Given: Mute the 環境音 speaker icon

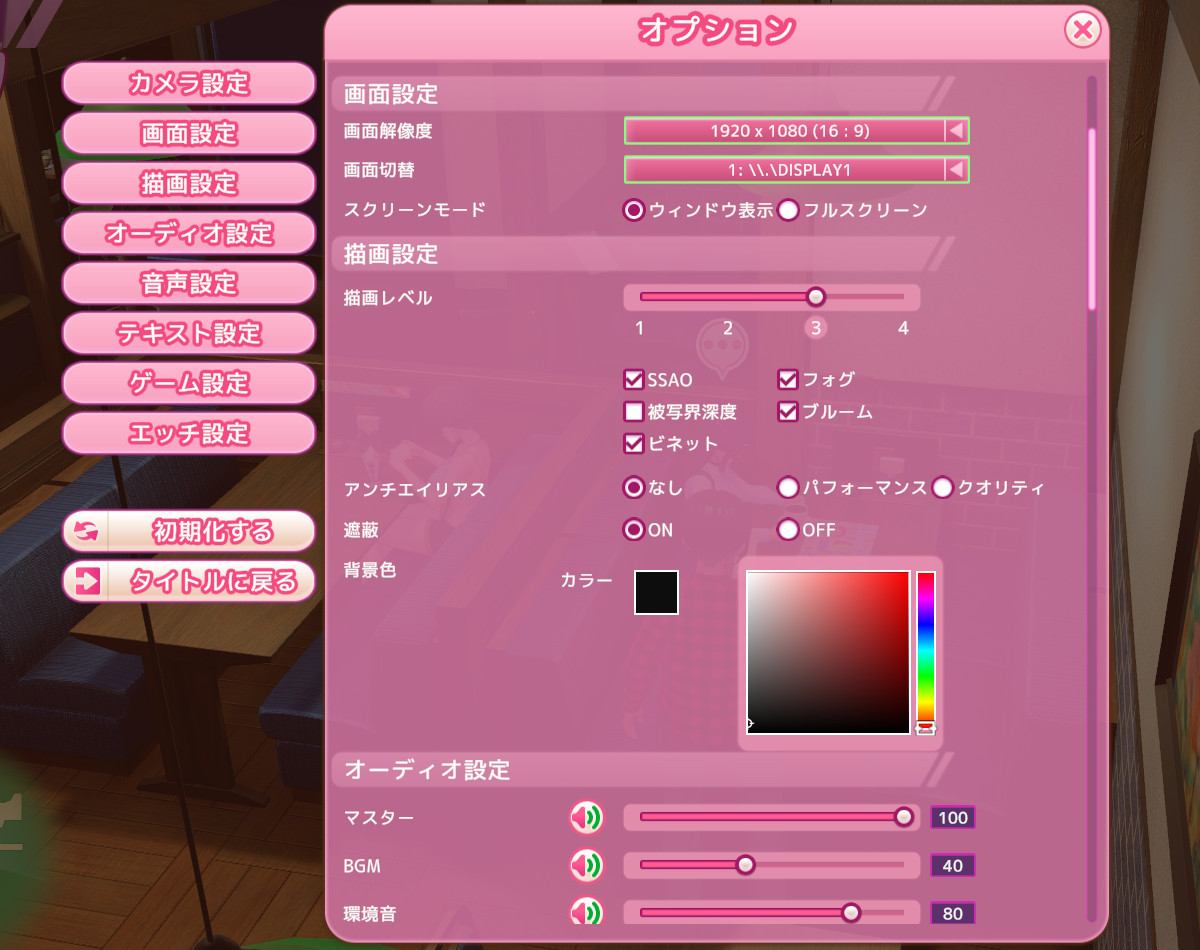Looking at the screenshot, I should pos(586,913).
